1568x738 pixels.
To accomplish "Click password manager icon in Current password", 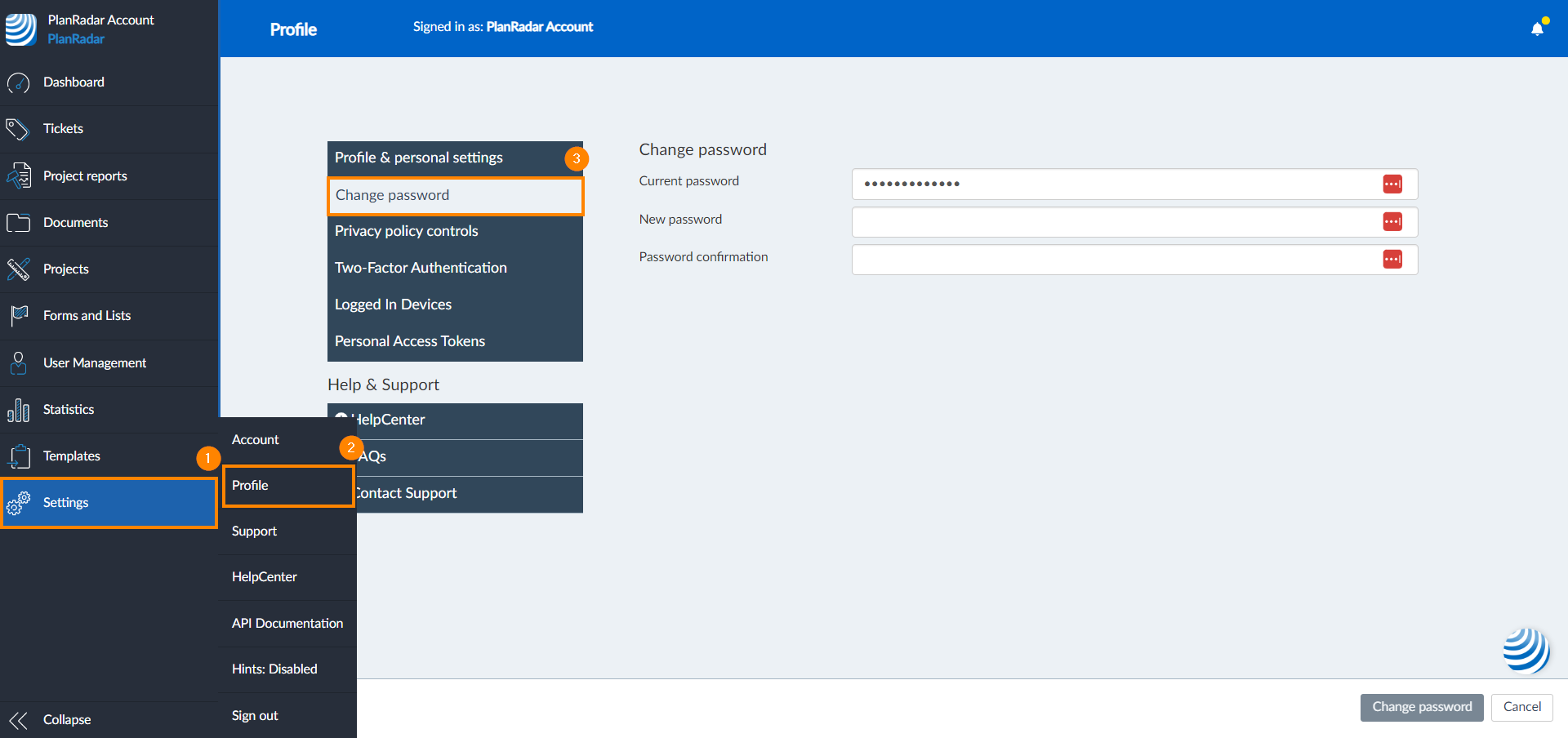I will (x=1392, y=184).
